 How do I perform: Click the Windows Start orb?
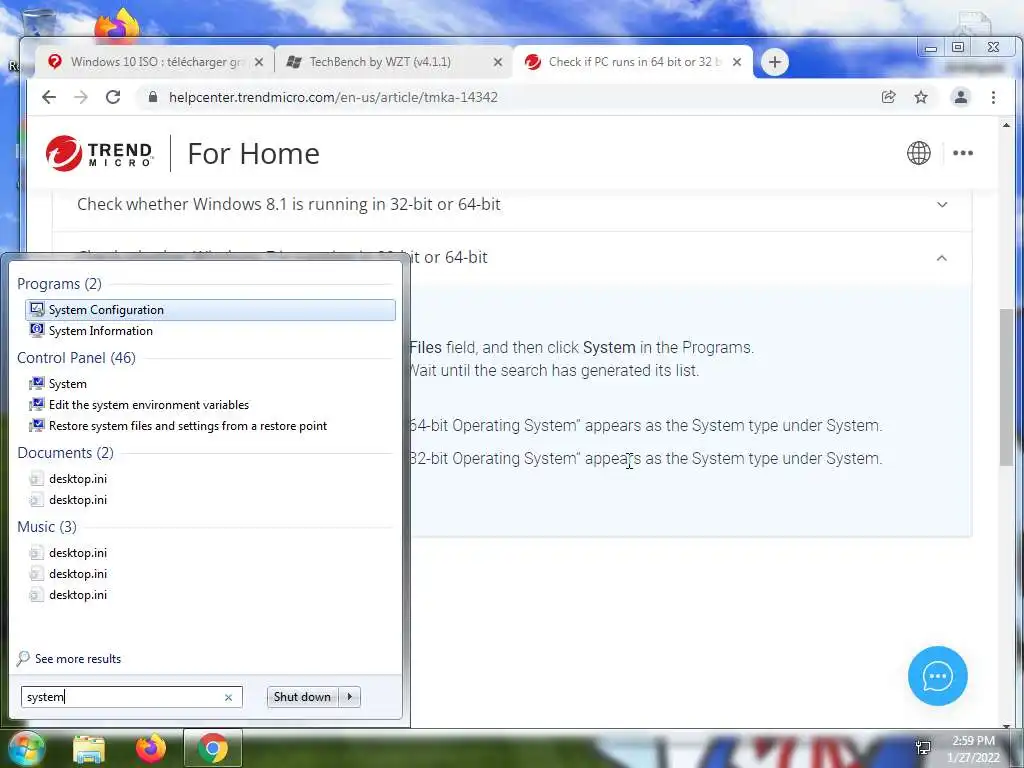[27, 748]
